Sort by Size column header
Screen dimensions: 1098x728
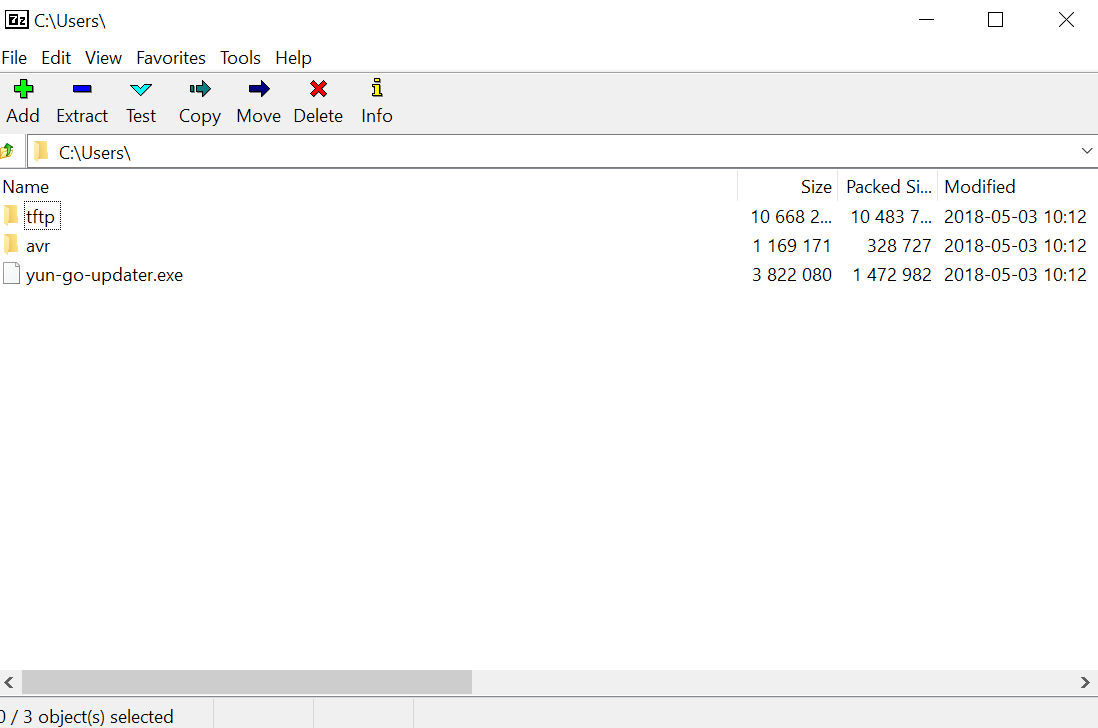[815, 187]
